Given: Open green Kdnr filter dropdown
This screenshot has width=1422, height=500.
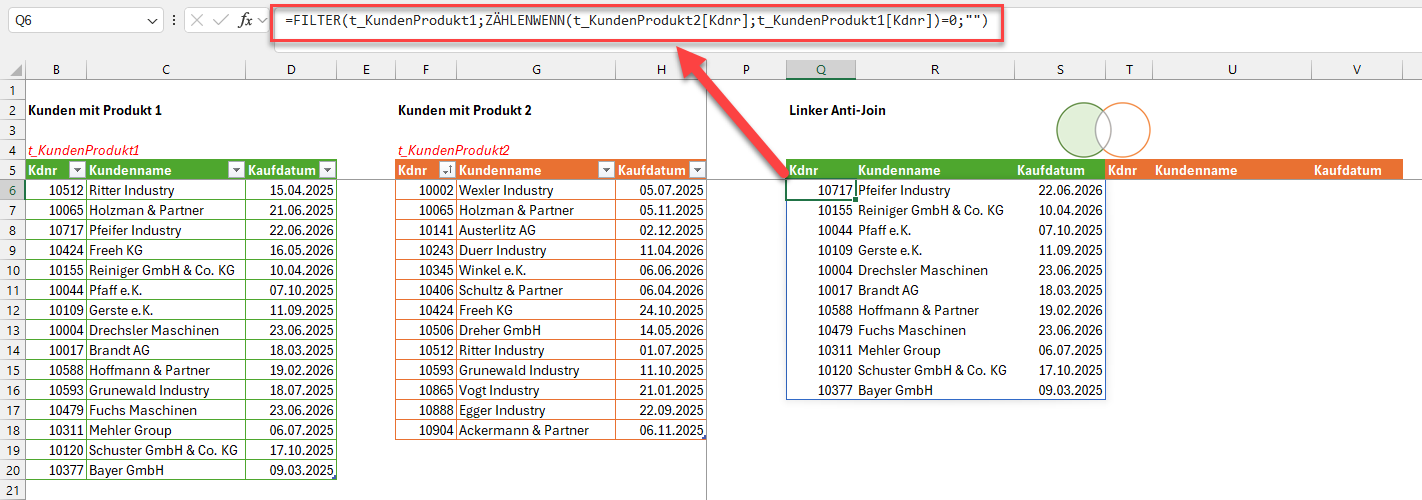Looking at the screenshot, I should pyautogui.click(x=77, y=170).
